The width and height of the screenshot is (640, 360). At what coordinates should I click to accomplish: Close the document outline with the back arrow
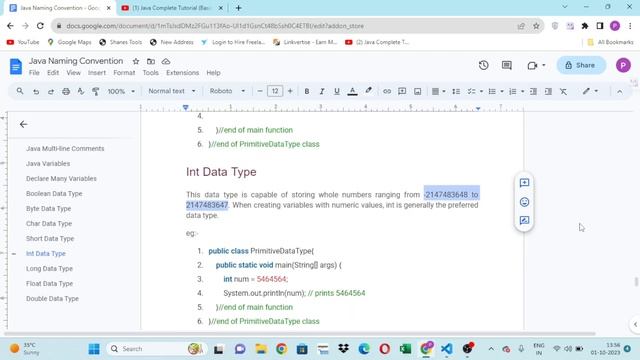pos(24,124)
